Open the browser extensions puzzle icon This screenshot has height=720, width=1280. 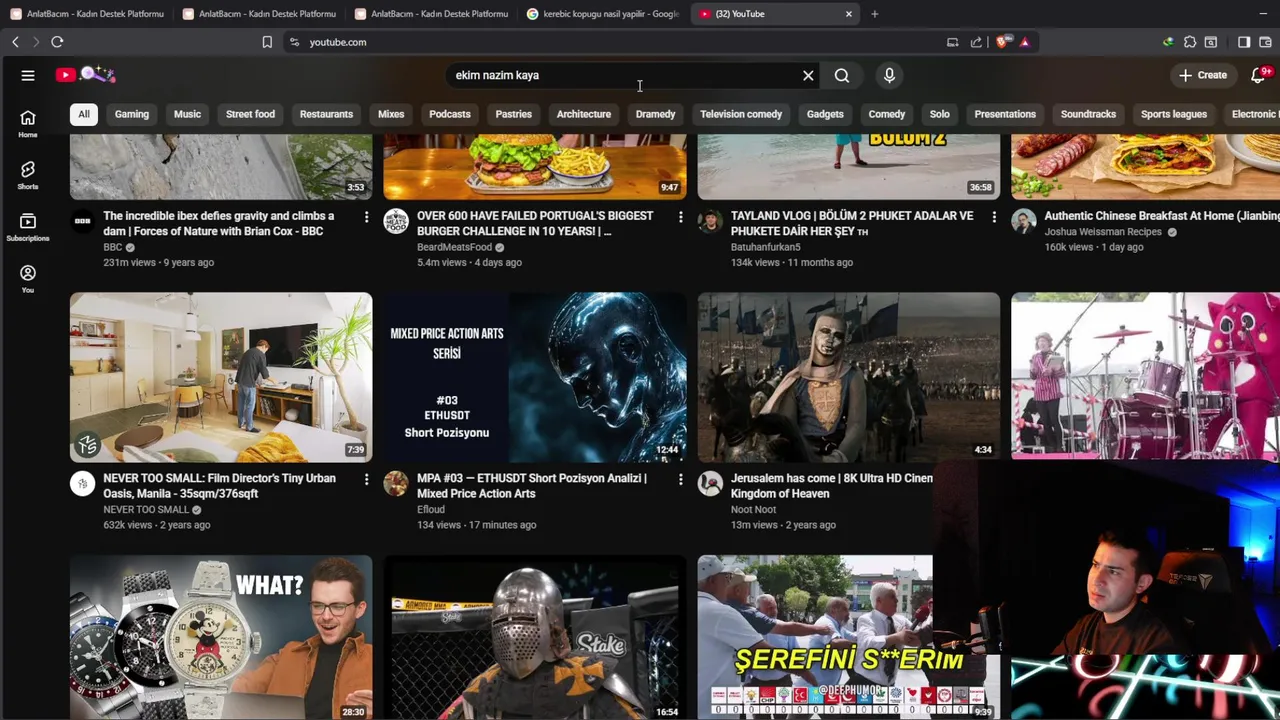click(x=1190, y=42)
